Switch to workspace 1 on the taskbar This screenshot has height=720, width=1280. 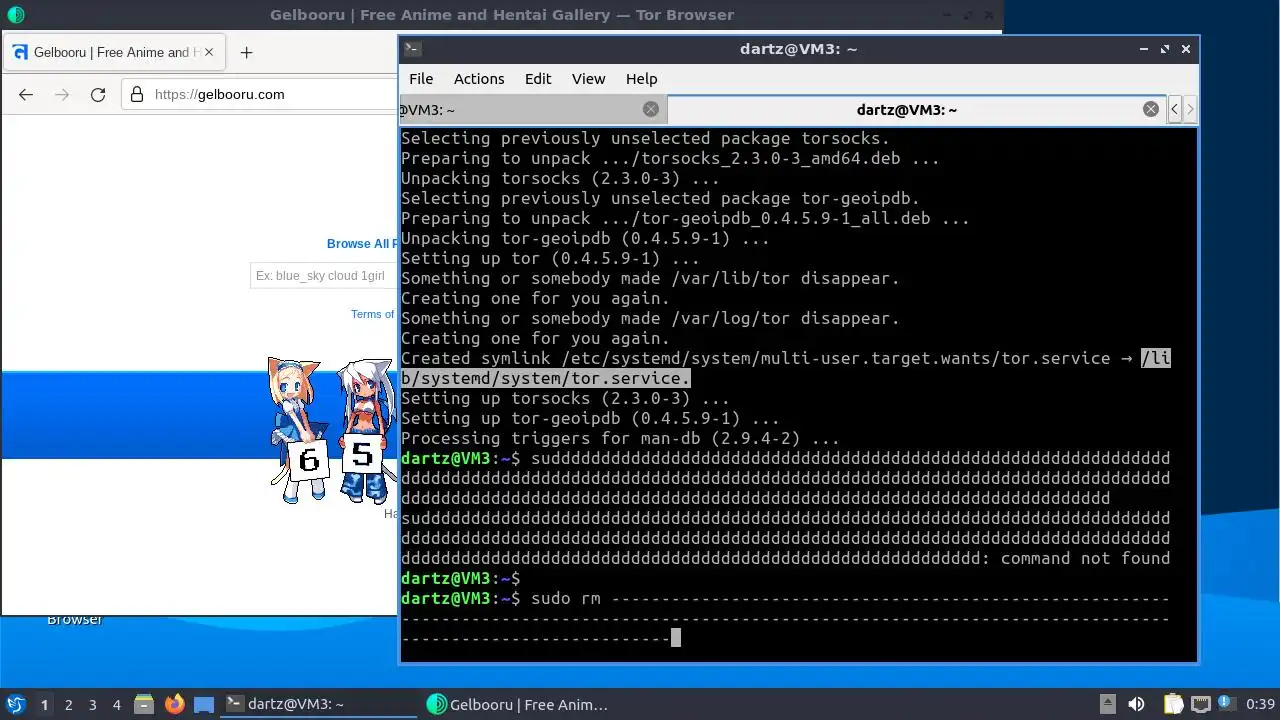tap(44, 705)
